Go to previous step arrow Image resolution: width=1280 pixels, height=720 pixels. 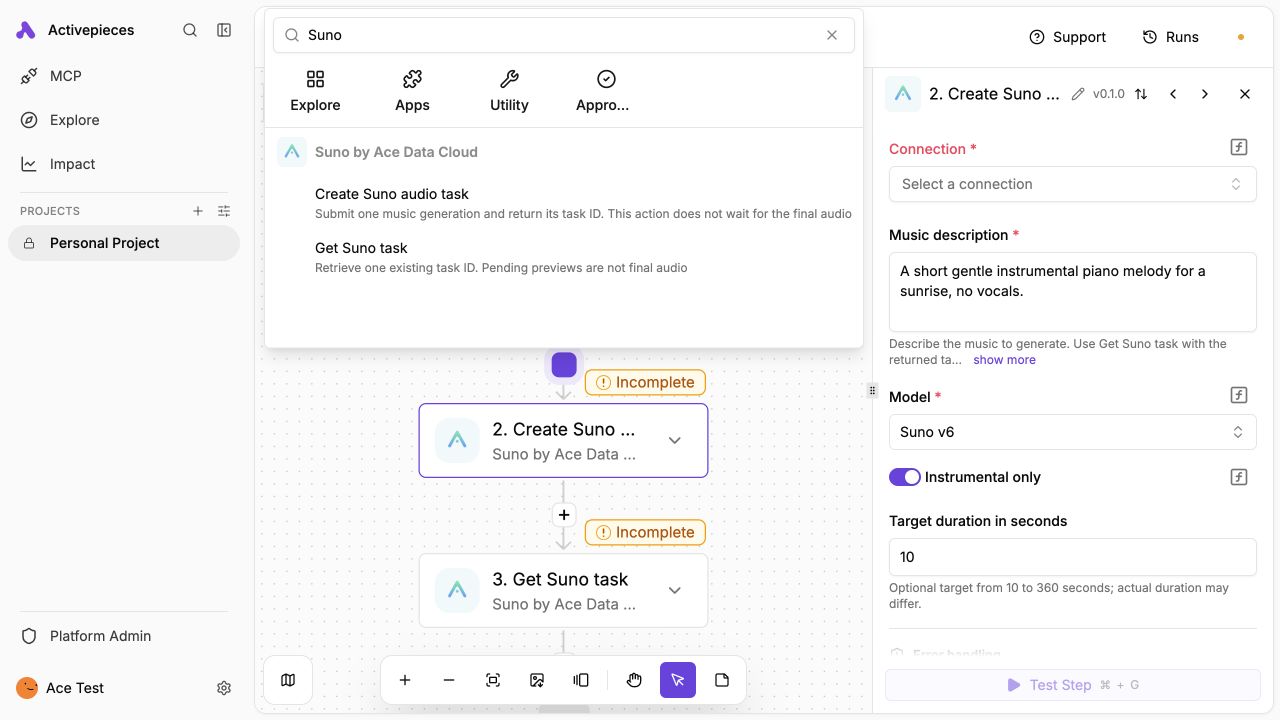pos(1173,94)
